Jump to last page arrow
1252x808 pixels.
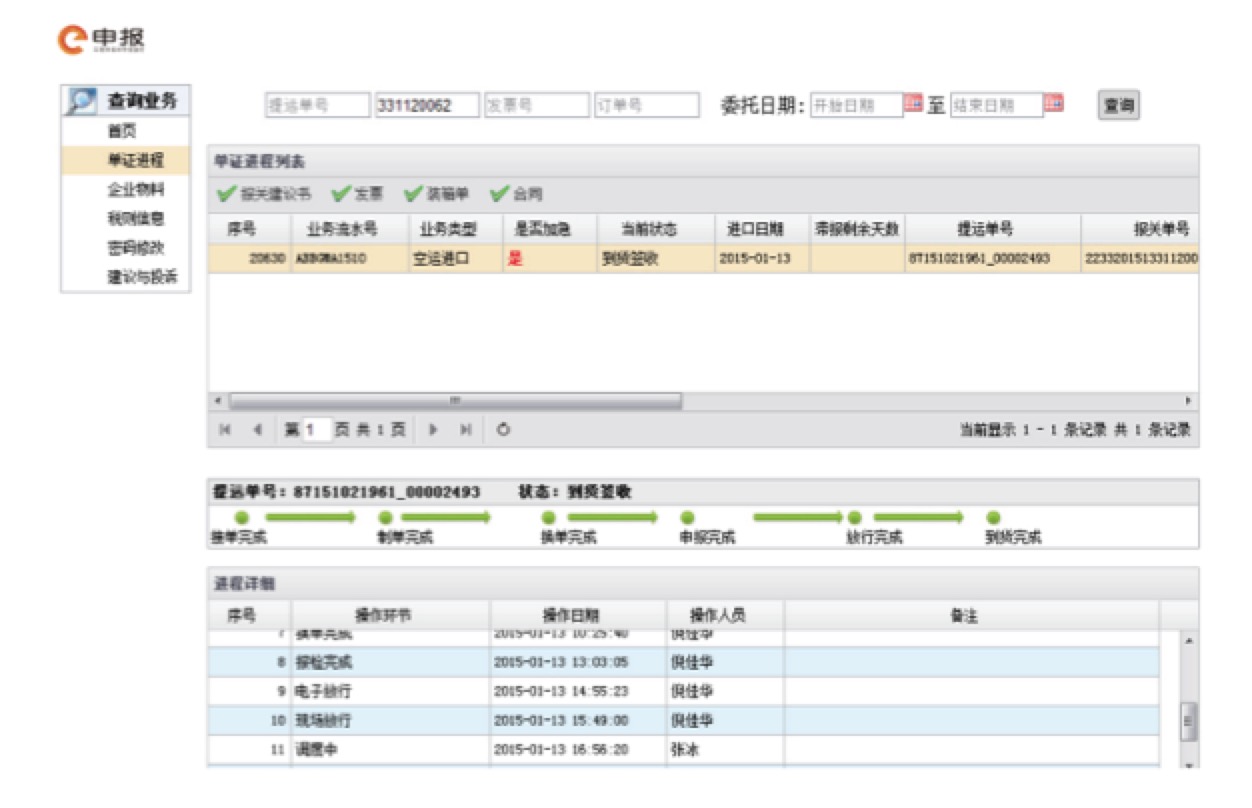click(x=465, y=430)
